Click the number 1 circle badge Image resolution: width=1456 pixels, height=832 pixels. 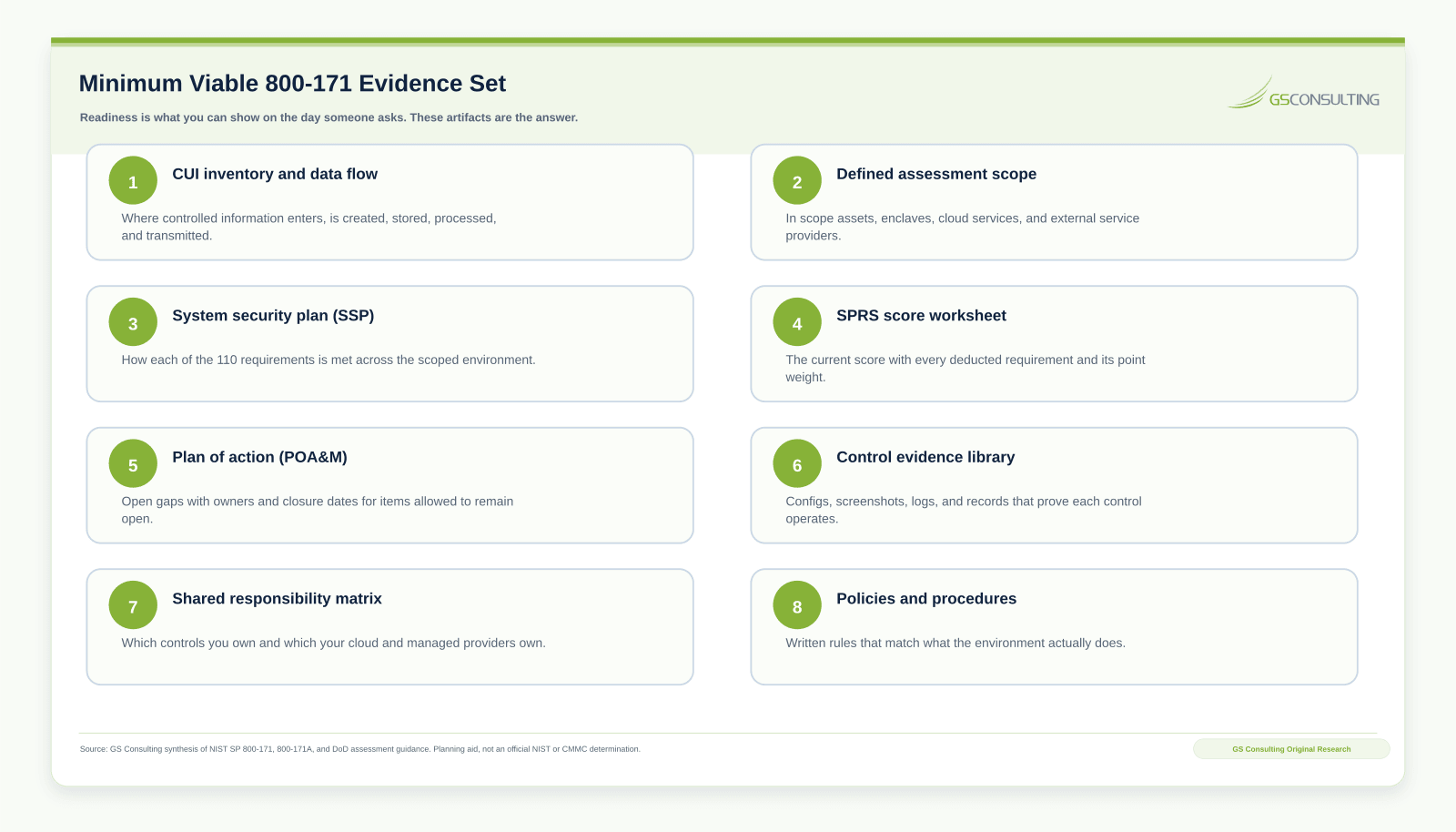tap(133, 181)
